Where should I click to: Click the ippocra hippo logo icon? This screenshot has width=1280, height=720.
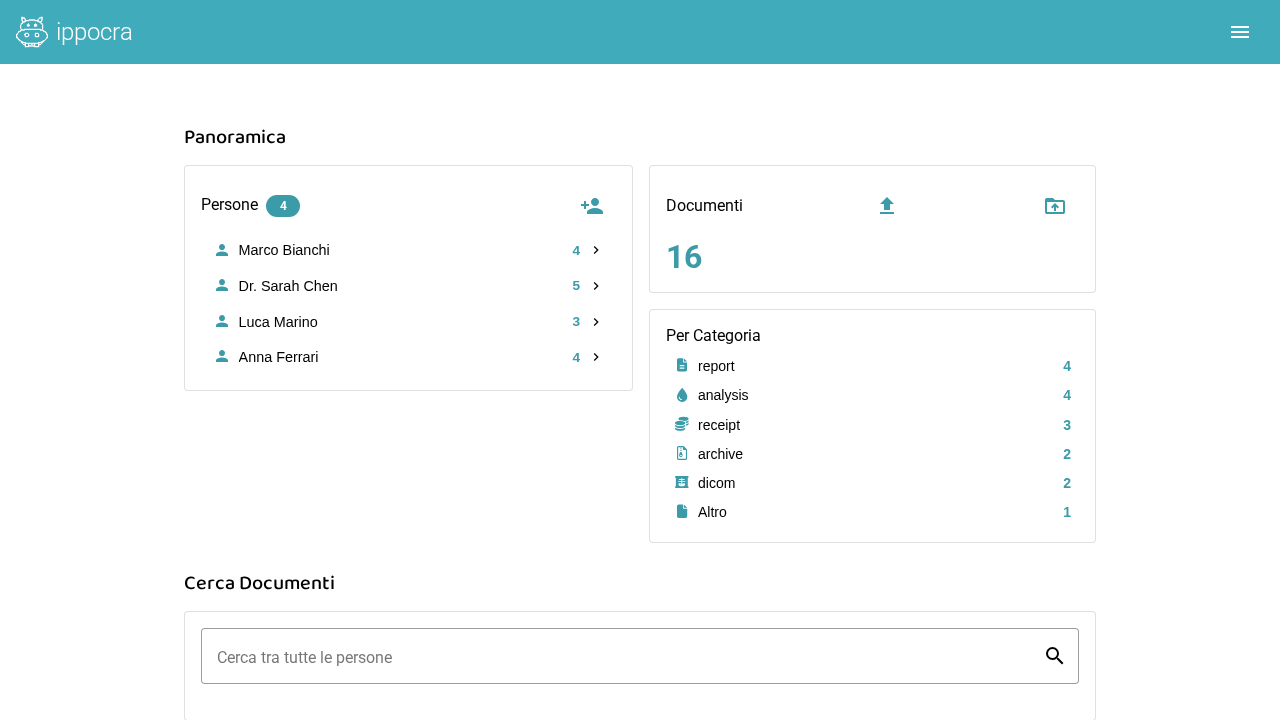point(32,32)
